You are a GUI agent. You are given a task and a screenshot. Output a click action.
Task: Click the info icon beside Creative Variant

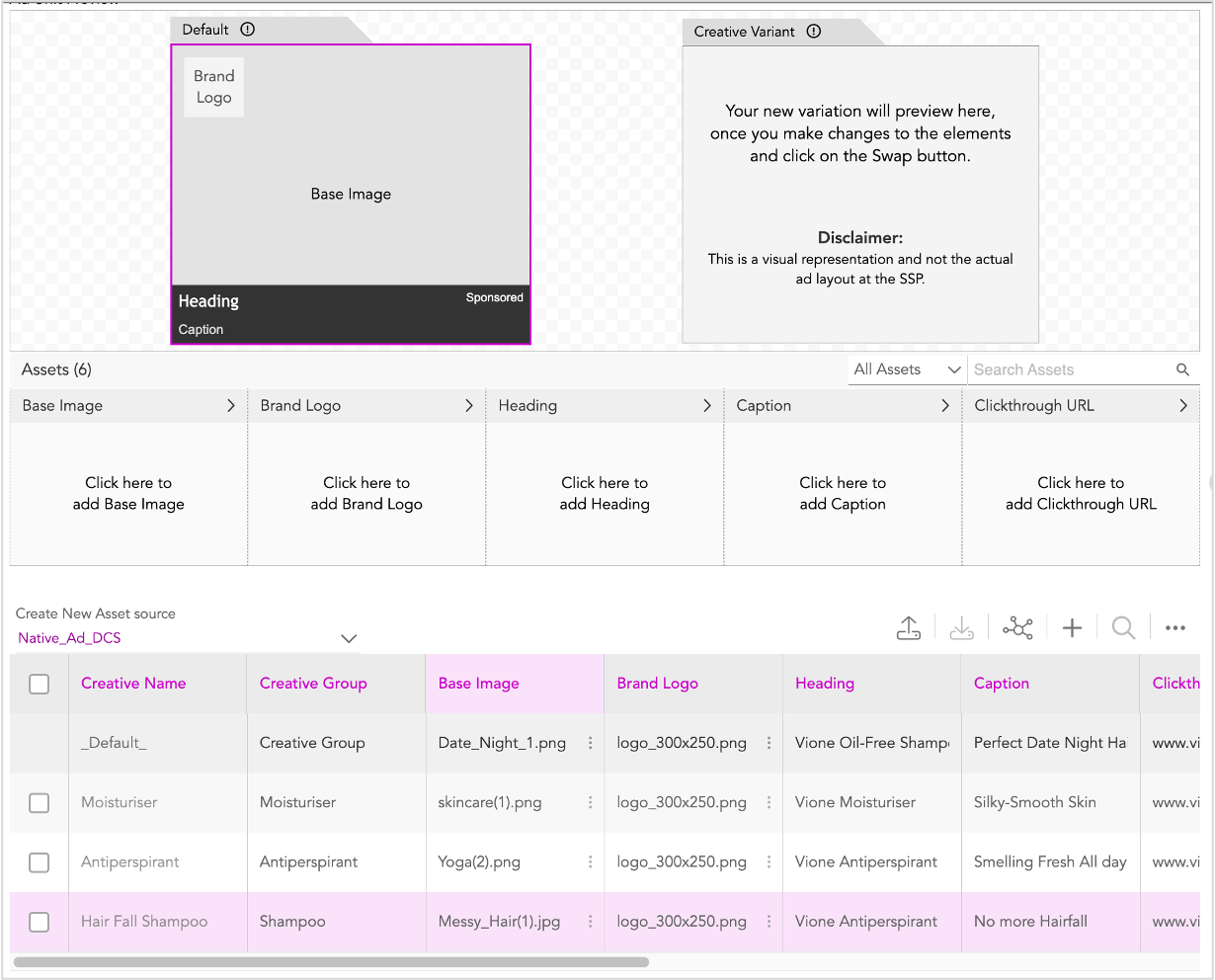(814, 32)
